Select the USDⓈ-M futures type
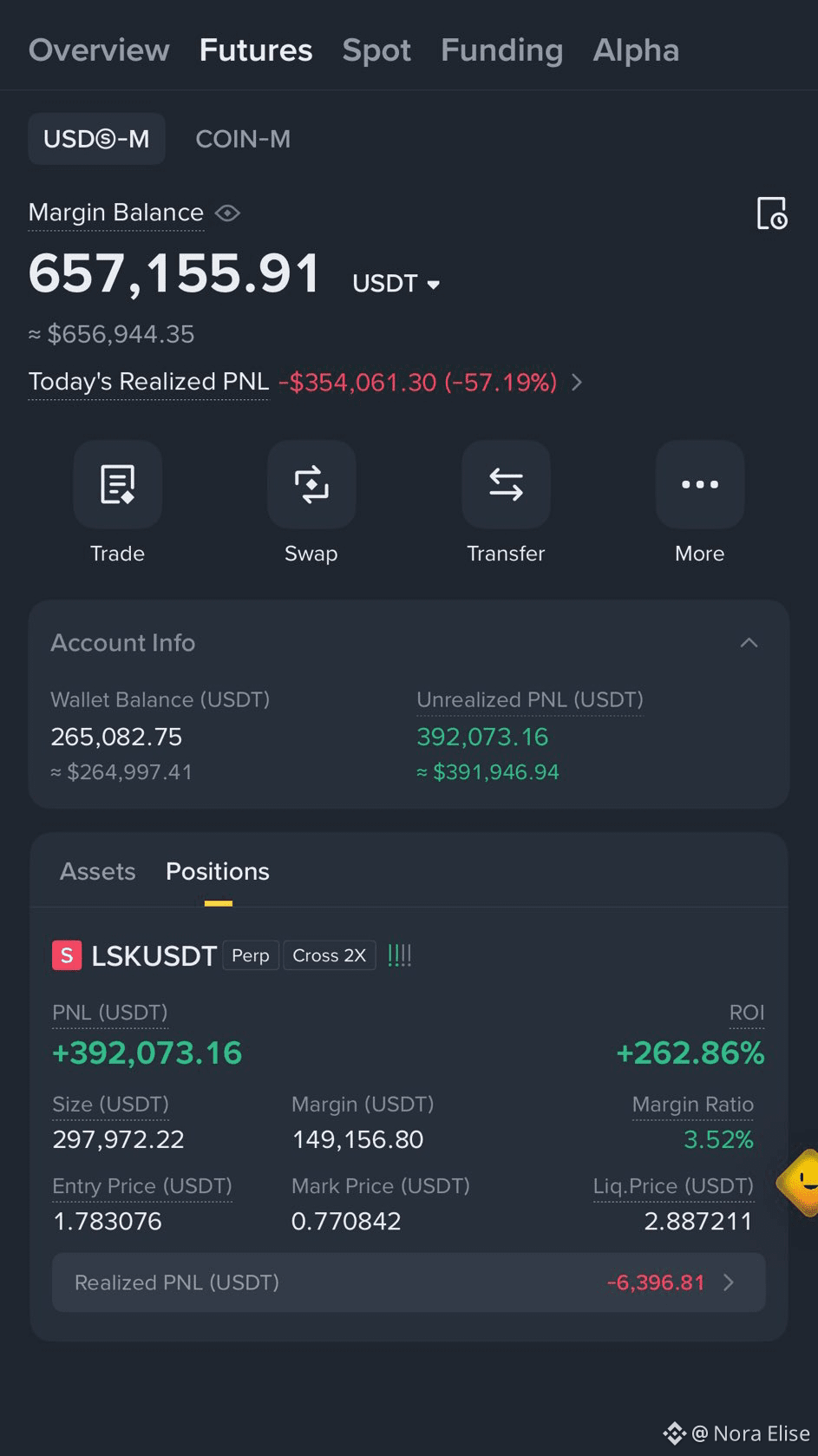Viewport: 818px width, 1456px height. point(96,139)
